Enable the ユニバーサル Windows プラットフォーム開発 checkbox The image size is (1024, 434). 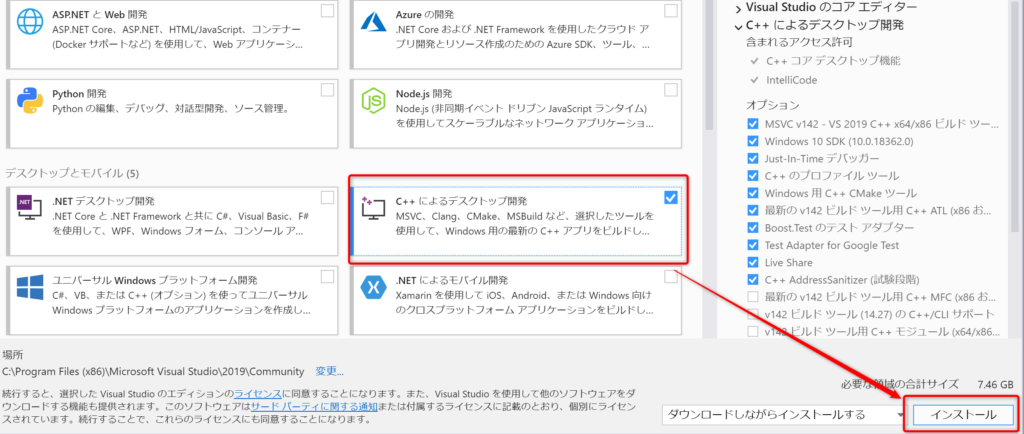327,277
